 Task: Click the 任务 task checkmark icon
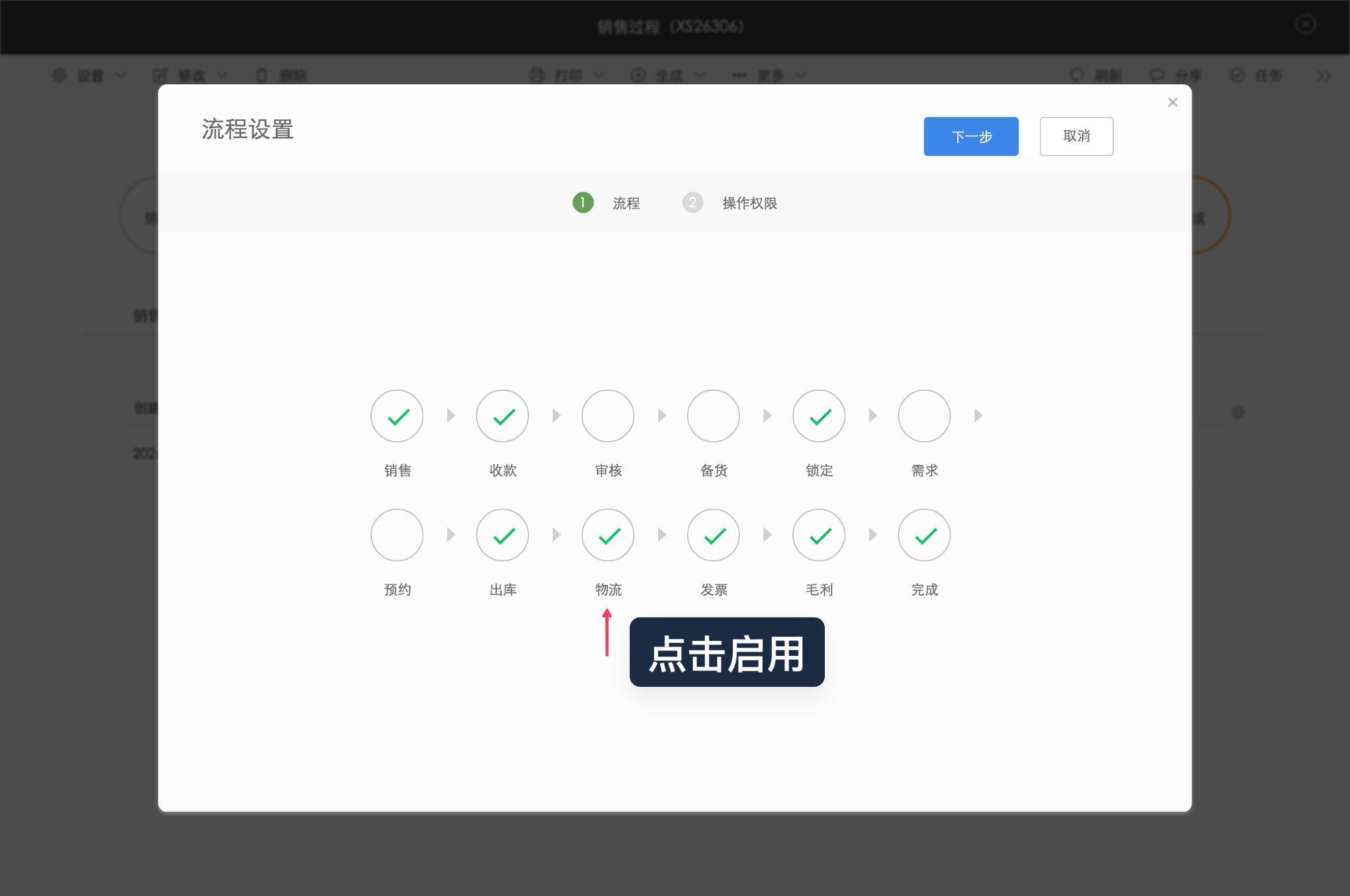pos(1237,75)
